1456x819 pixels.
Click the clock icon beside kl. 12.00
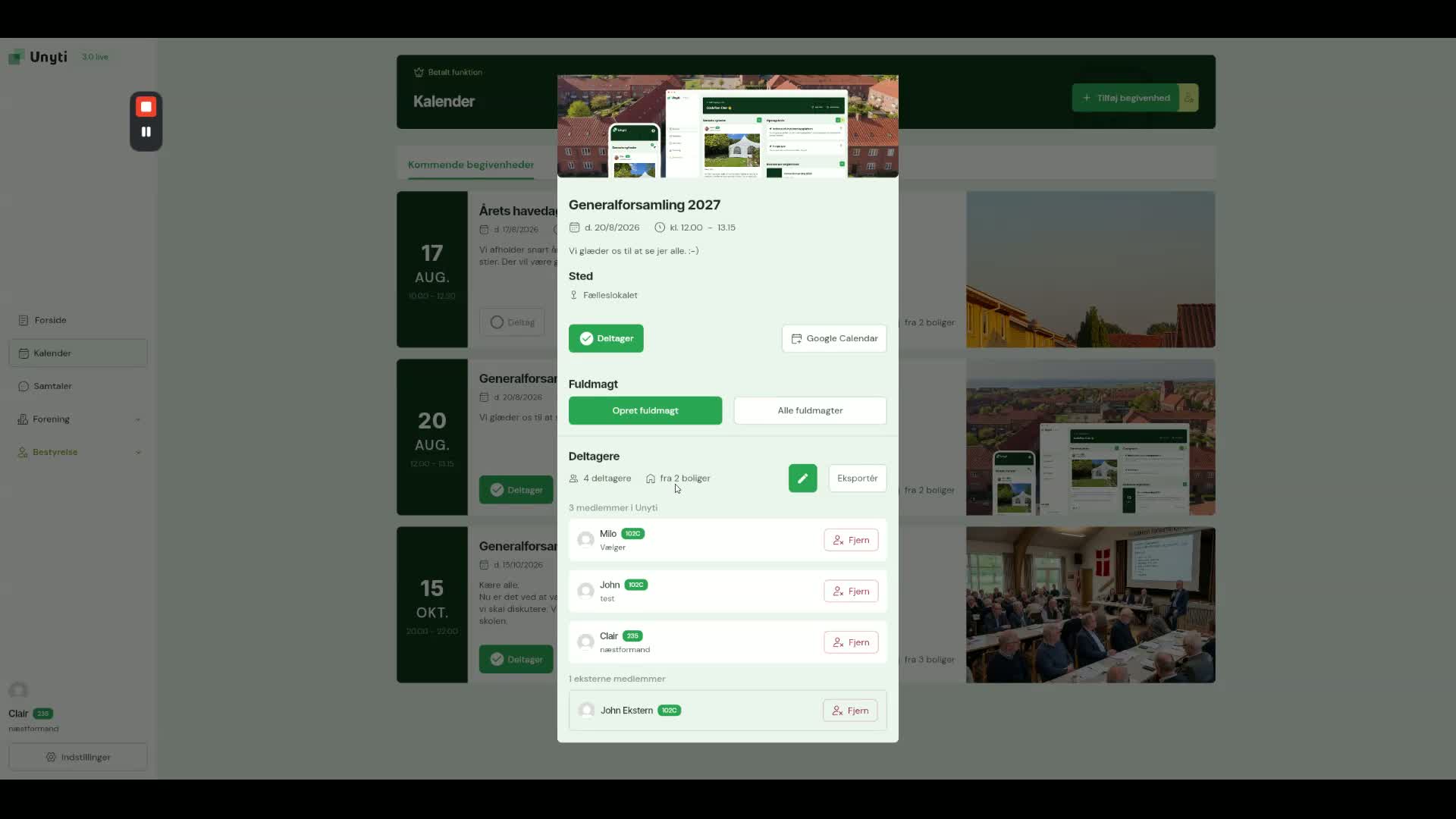660,227
